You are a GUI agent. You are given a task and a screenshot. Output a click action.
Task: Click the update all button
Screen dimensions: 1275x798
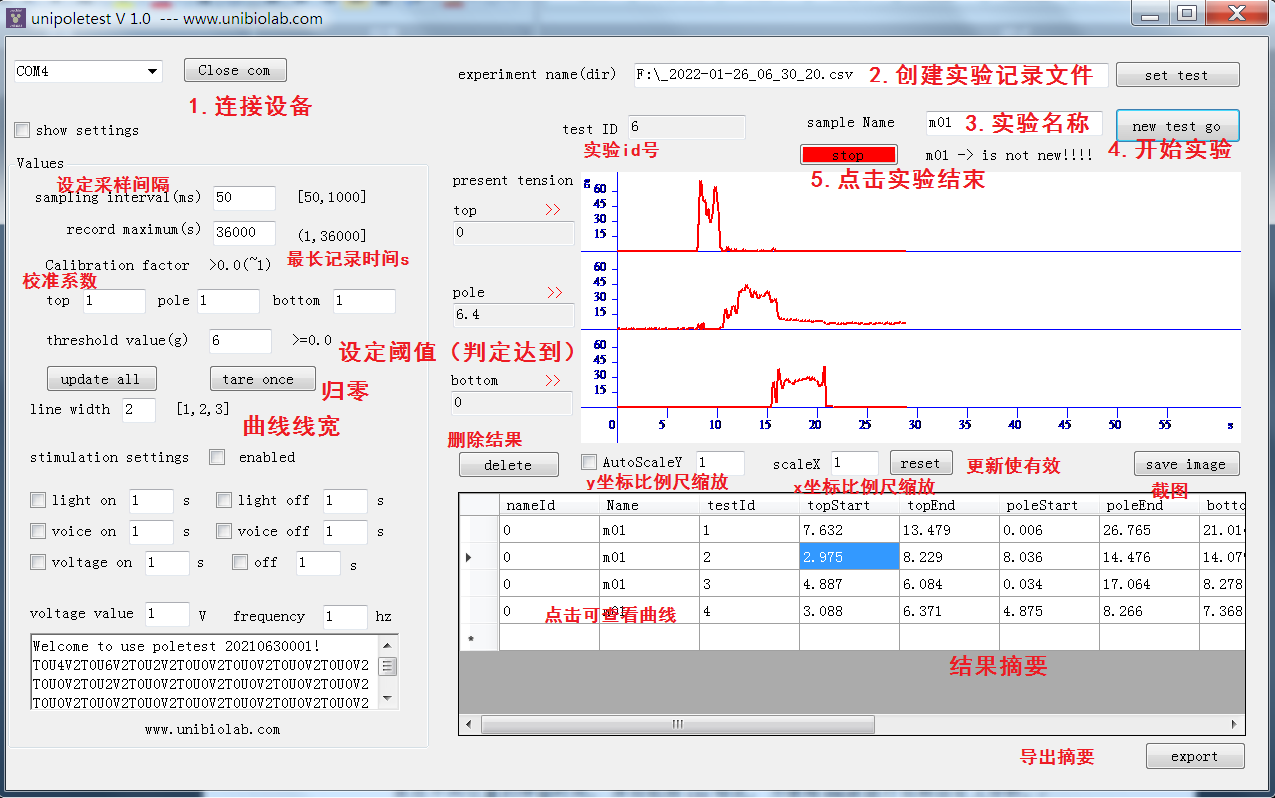pos(101,379)
